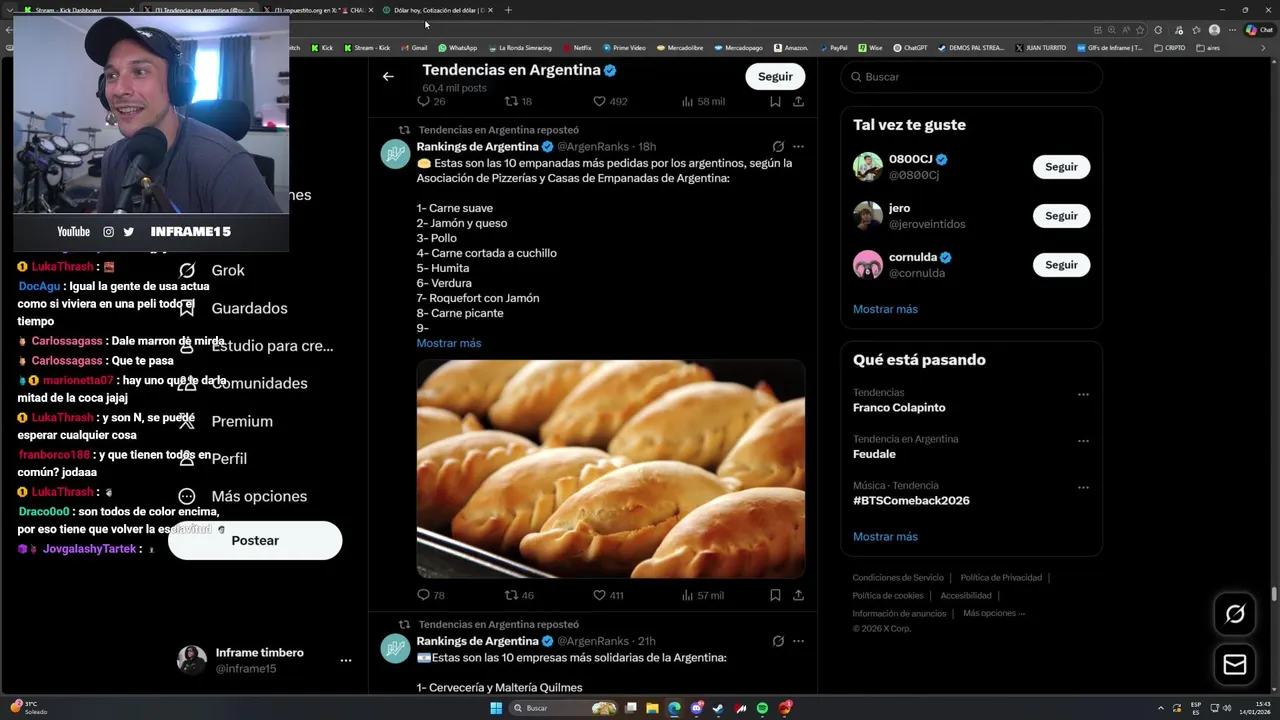
Task: Open the Windows Start menu
Action: click(496, 708)
